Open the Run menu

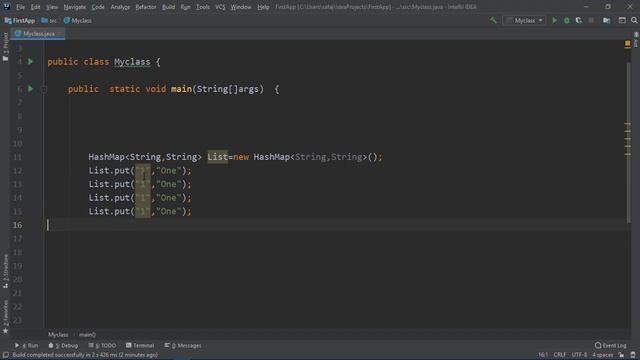click(x=185, y=7)
